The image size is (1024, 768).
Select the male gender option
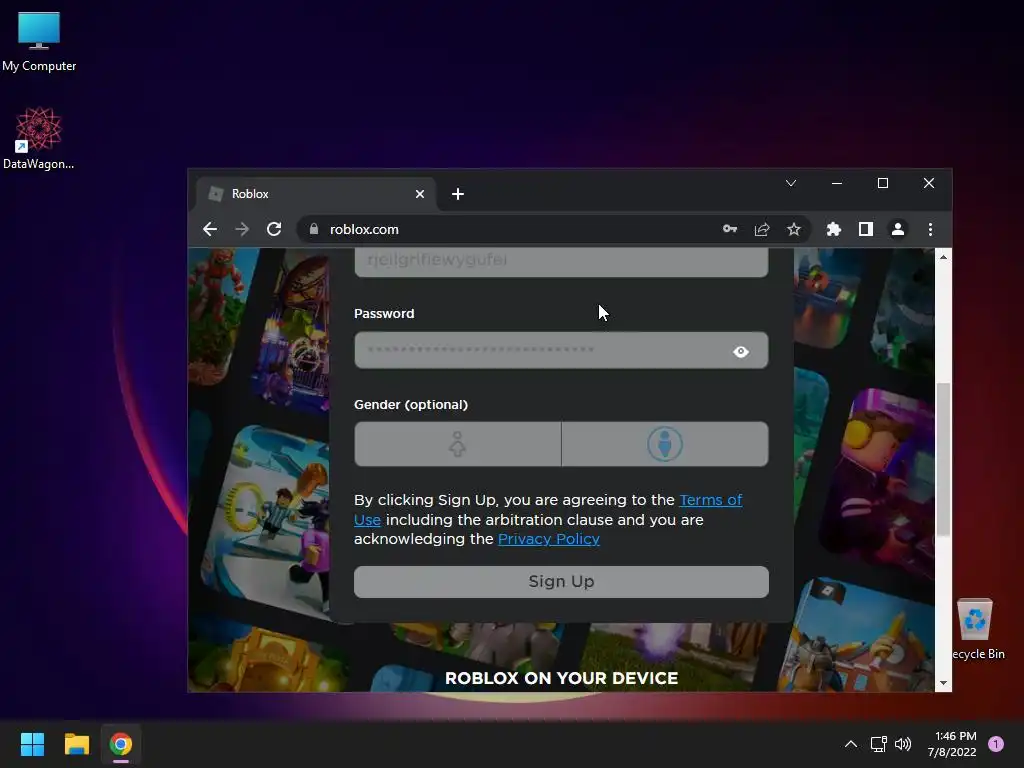coord(665,444)
